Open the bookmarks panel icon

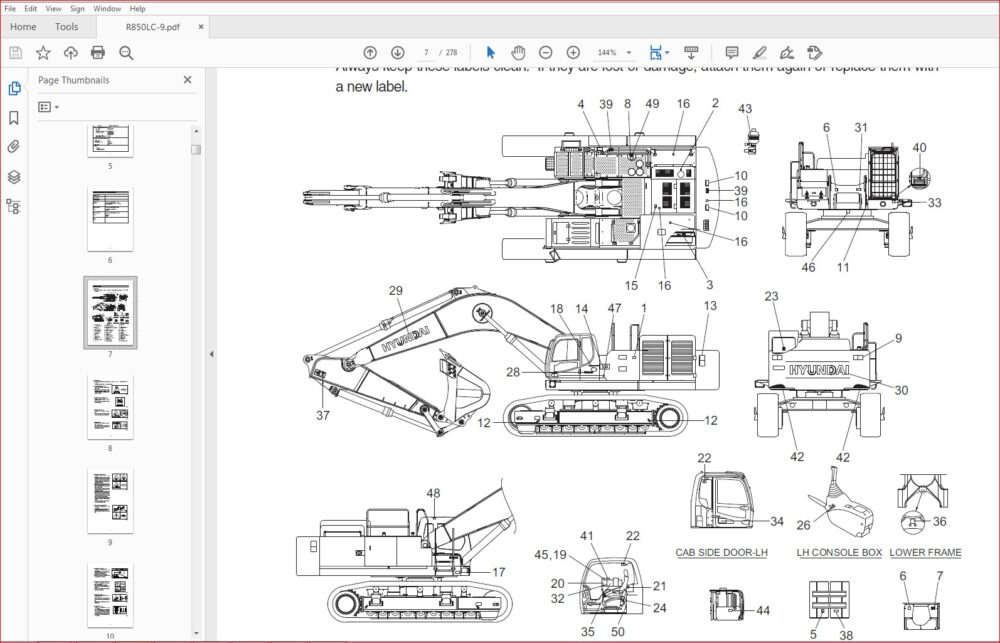[x=13, y=117]
